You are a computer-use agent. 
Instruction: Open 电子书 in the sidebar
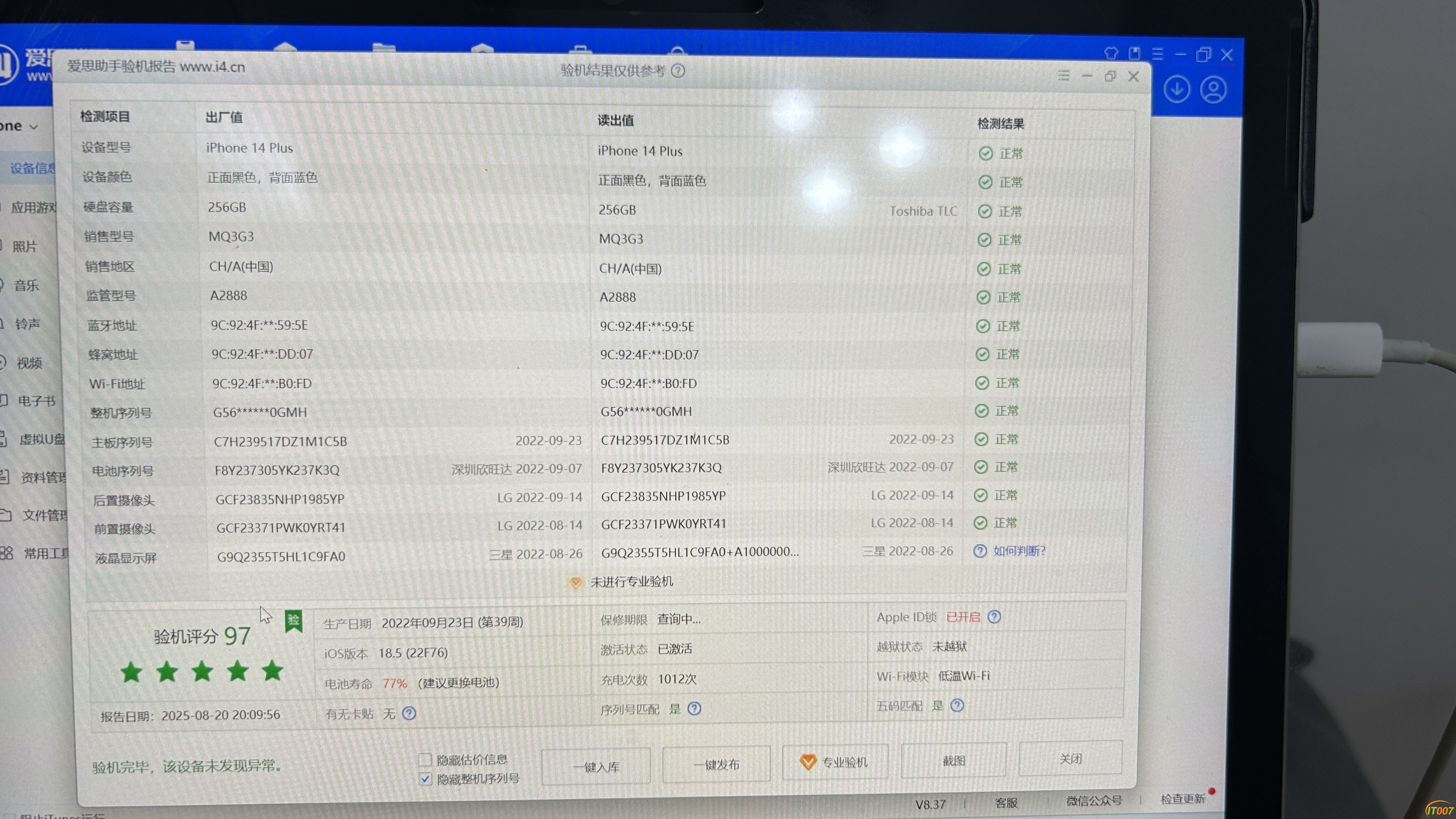(x=37, y=401)
